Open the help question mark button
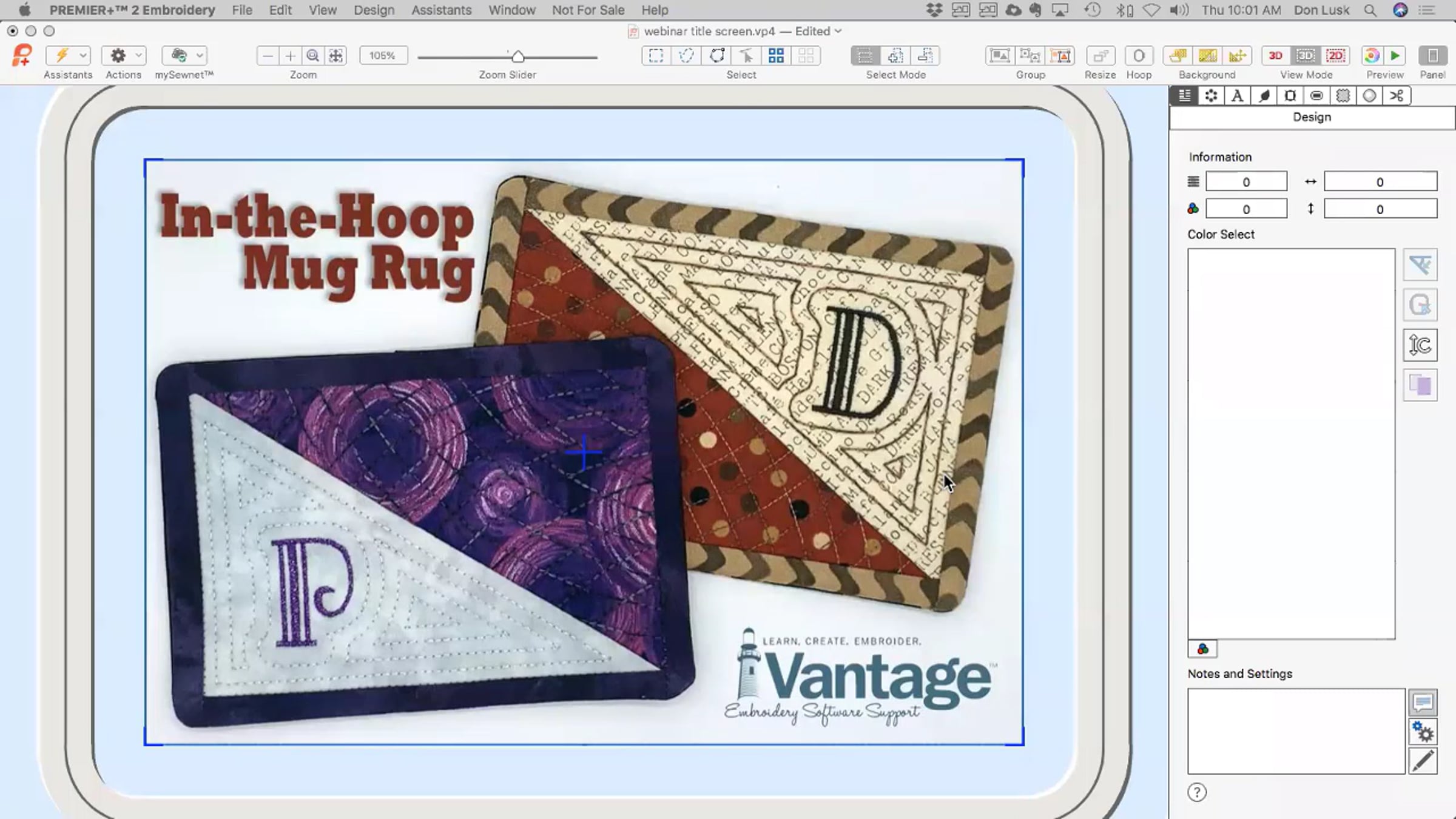Image resolution: width=1456 pixels, height=819 pixels. pos(1197,792)
